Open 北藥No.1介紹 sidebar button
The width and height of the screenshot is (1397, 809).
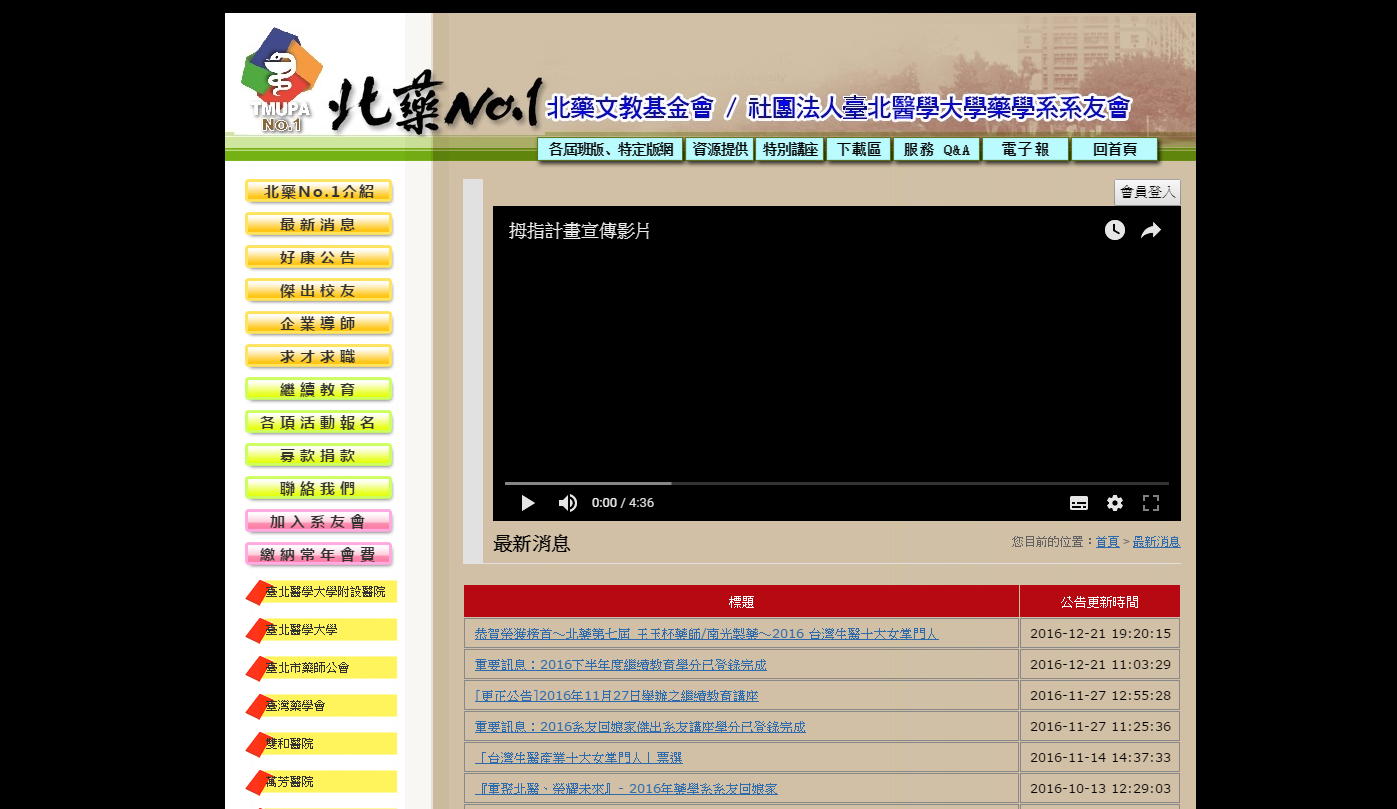(319, 192)
